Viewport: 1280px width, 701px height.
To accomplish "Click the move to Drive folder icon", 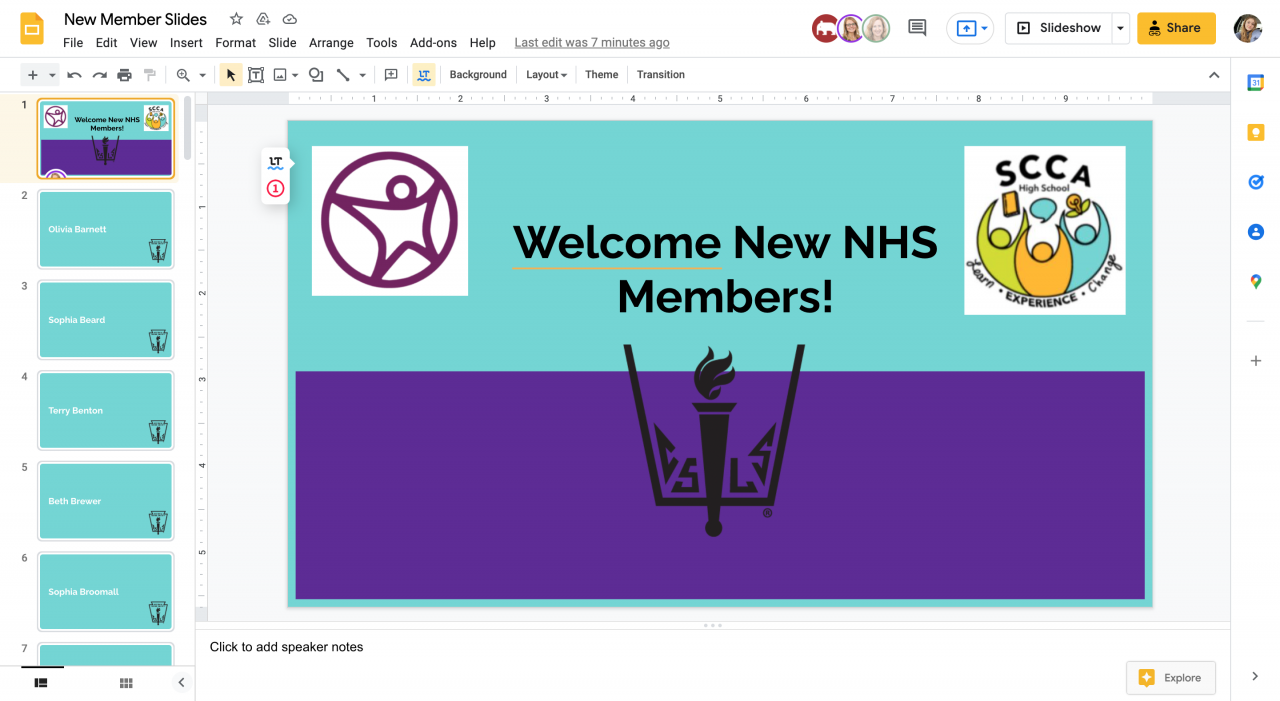I will pyautogui.click(x=263, y=19).
